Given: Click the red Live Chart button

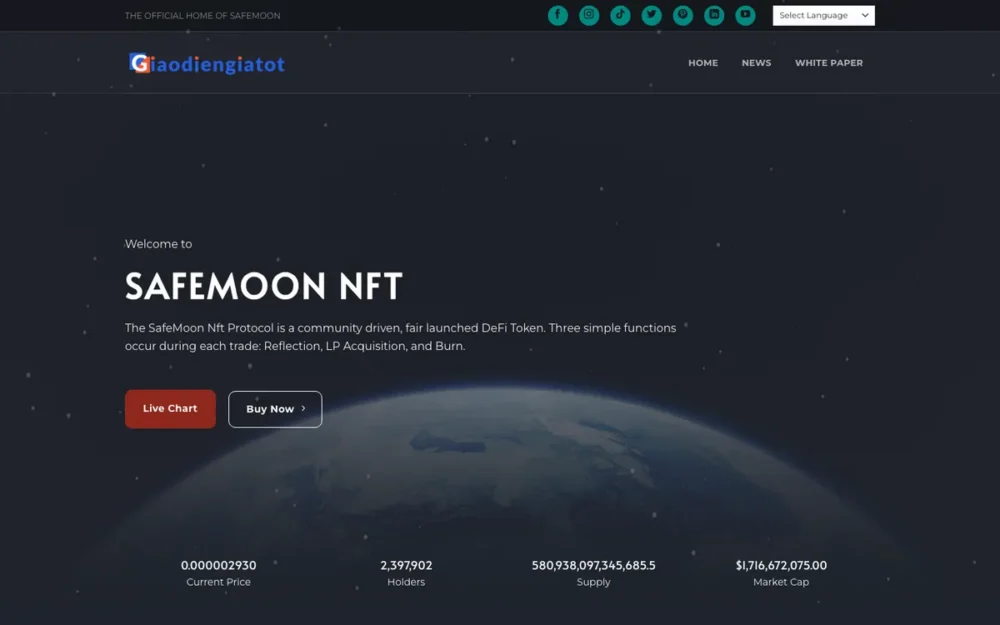Looking at the screenshot, I should 170,409.
